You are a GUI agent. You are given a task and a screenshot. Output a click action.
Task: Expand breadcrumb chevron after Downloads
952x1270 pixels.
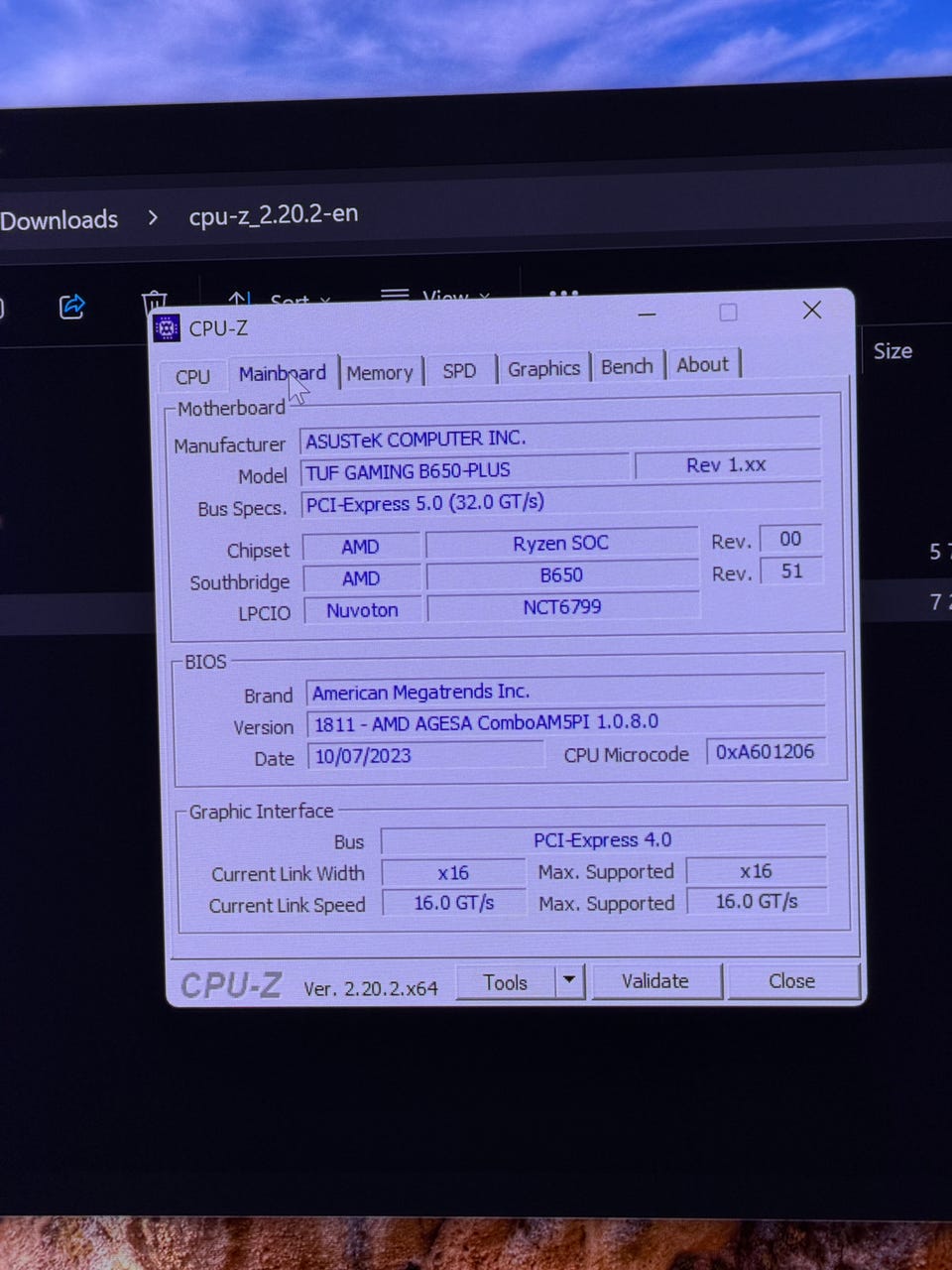(x=153, y=216)
